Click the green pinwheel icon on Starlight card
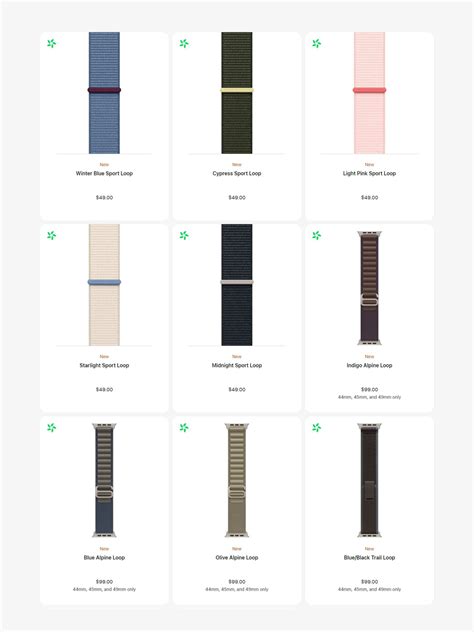The width and height of the screenshot is (474, 632). coord(52,235)
